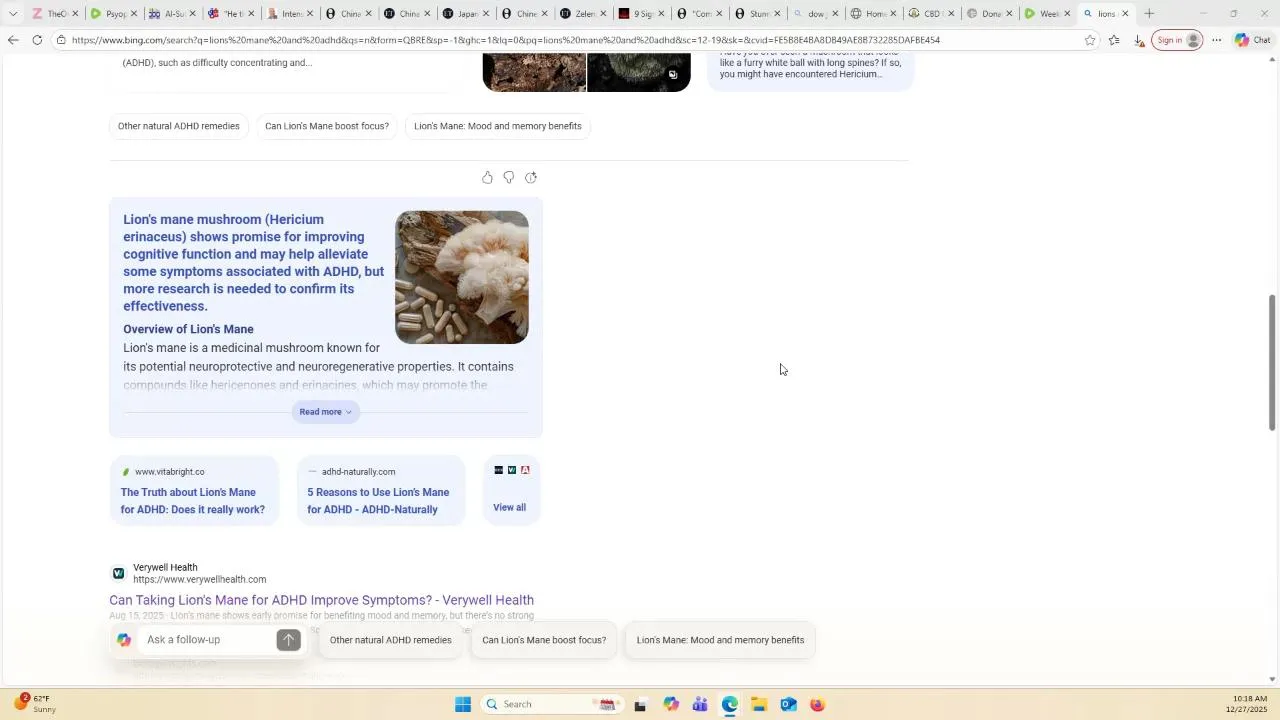Send the follow-up with arrow button
1280x720 pixels.
click(x=288, y=640)
